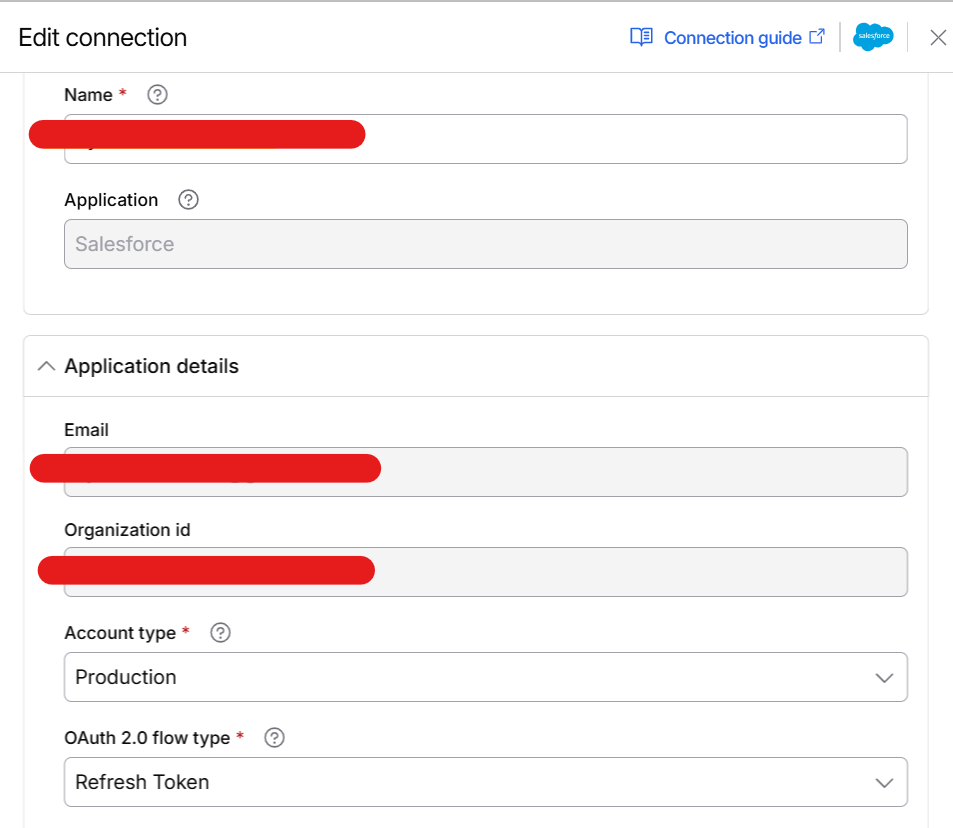Click the Edit connection dialog title
This screenshot has height=828, width=953.
(102, 37)
